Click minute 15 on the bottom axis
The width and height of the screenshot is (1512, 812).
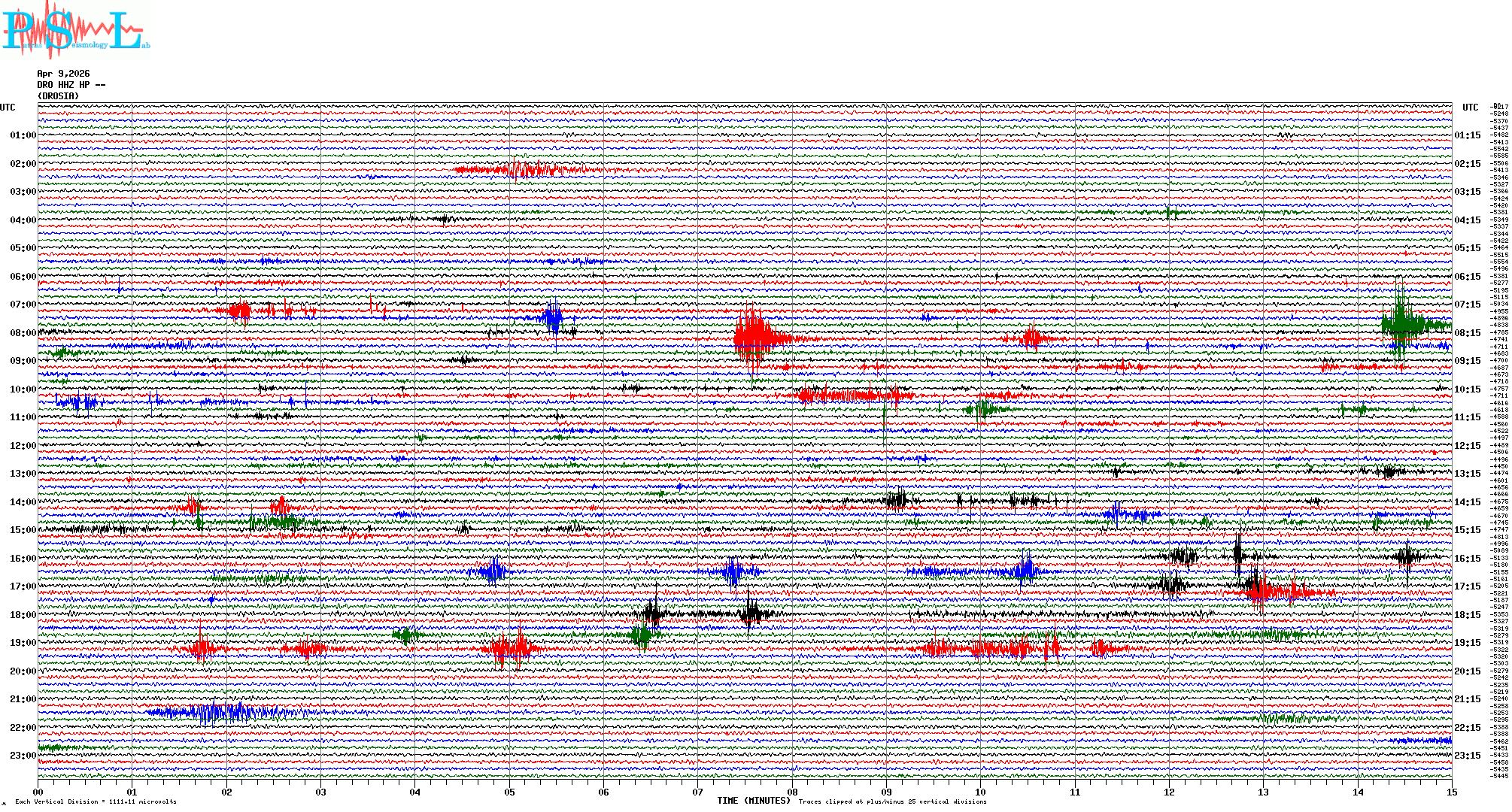click(x=1451, y=792)
